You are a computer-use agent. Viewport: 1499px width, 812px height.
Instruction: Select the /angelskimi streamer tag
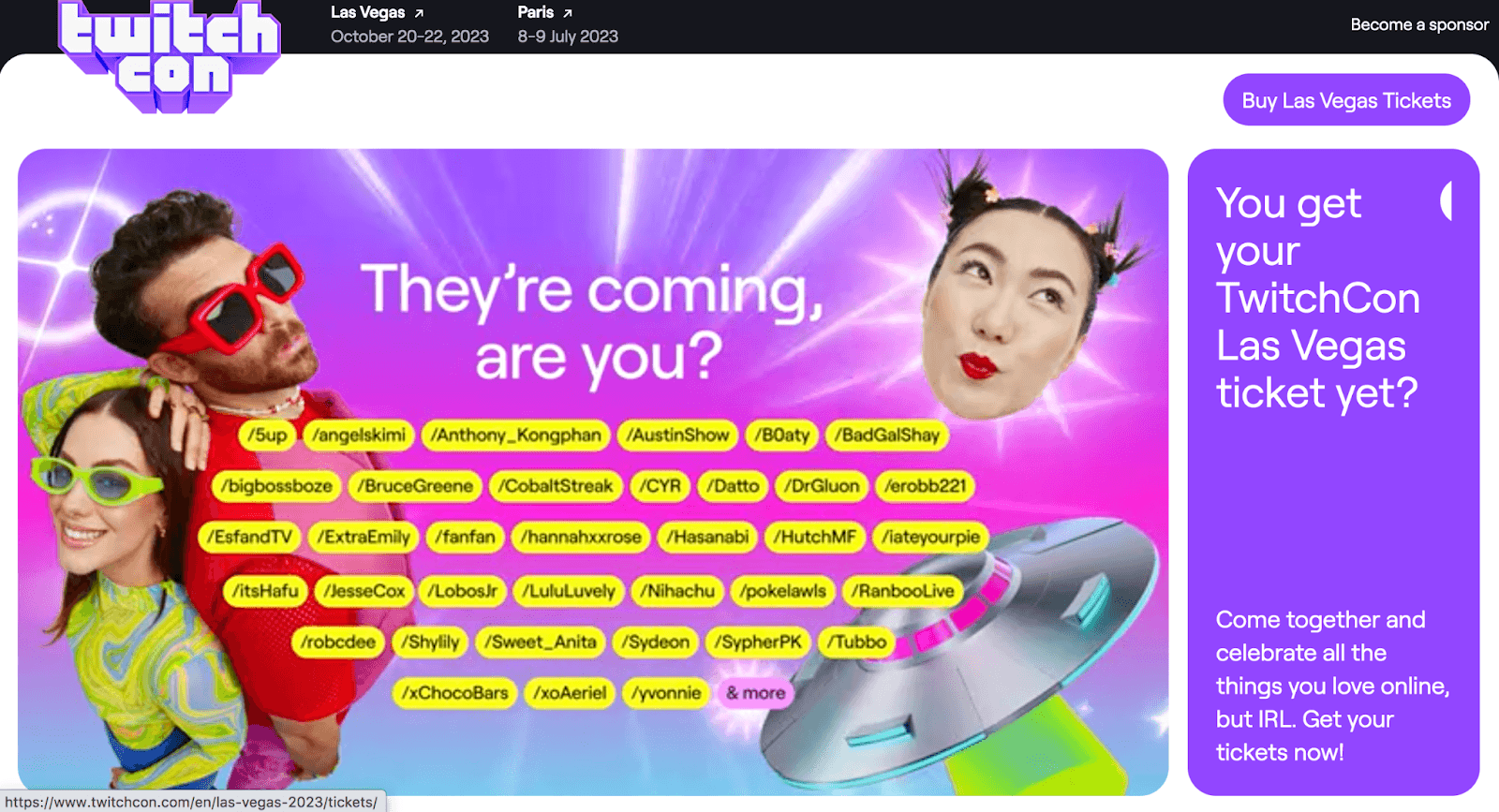pos(359,436)
